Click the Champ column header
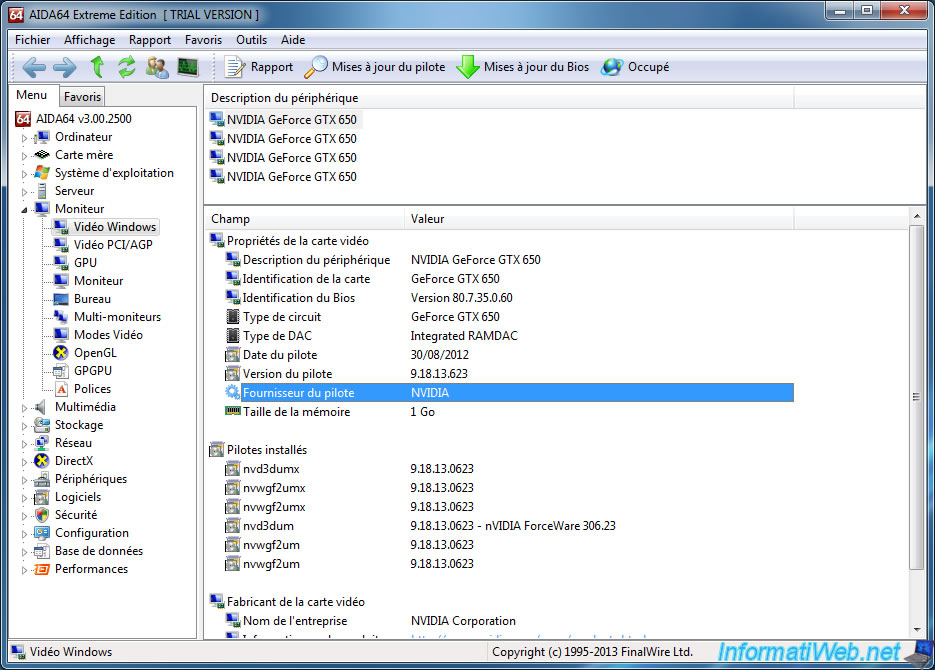The height and width of the screenshot is (670, 935). click(x=305, y=219)
